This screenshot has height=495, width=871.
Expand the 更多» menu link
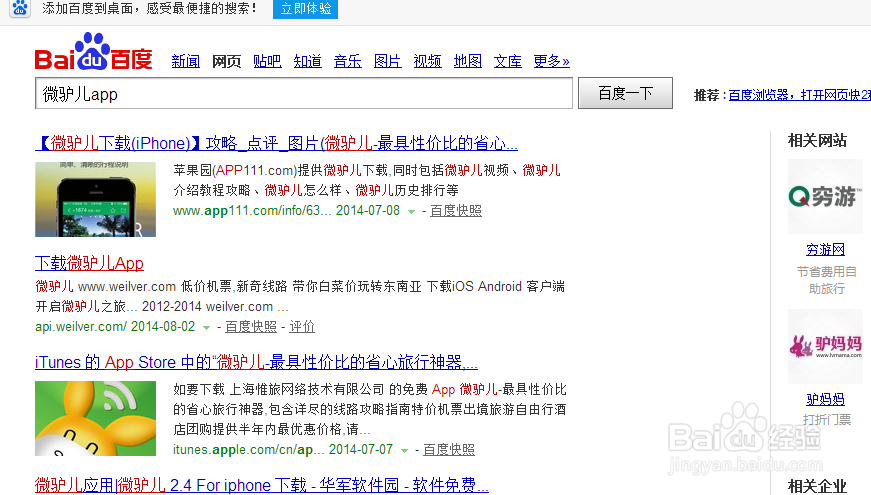click(x=552, y=61)
